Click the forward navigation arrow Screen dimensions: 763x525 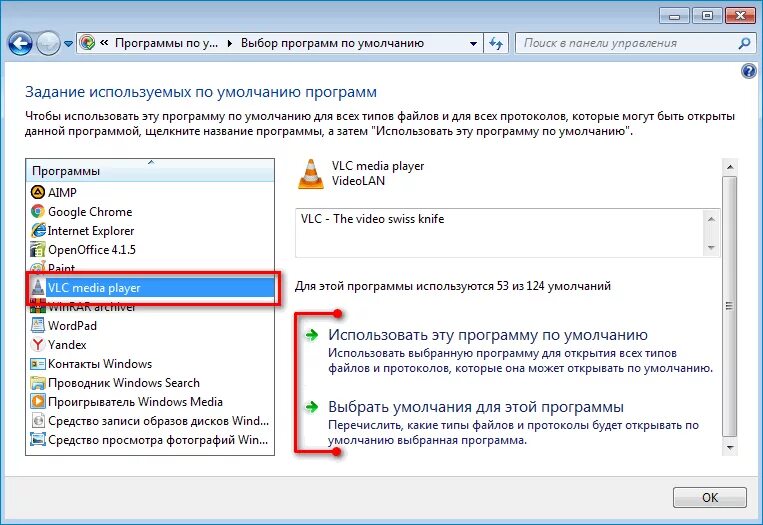49,43
